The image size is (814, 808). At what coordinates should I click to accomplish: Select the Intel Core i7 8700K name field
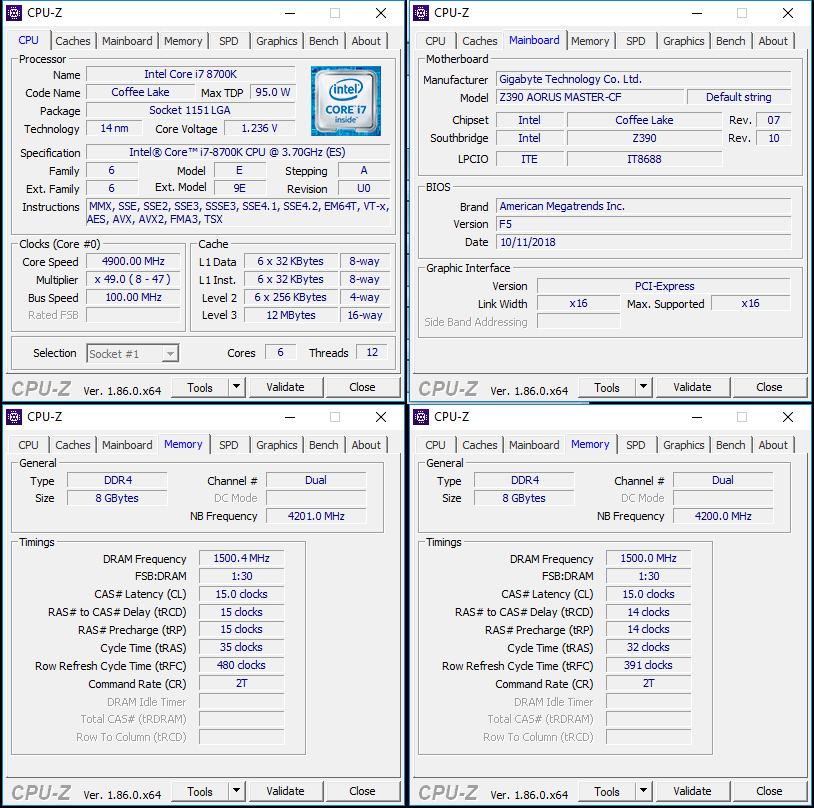191,74
